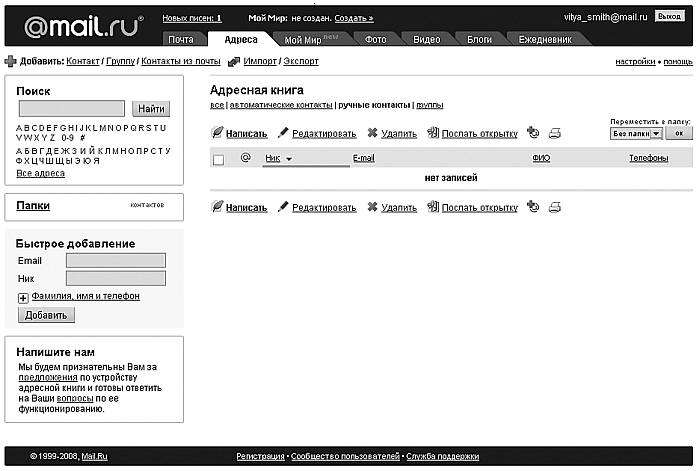Click the Все адреса link

[x=41, y=173]
